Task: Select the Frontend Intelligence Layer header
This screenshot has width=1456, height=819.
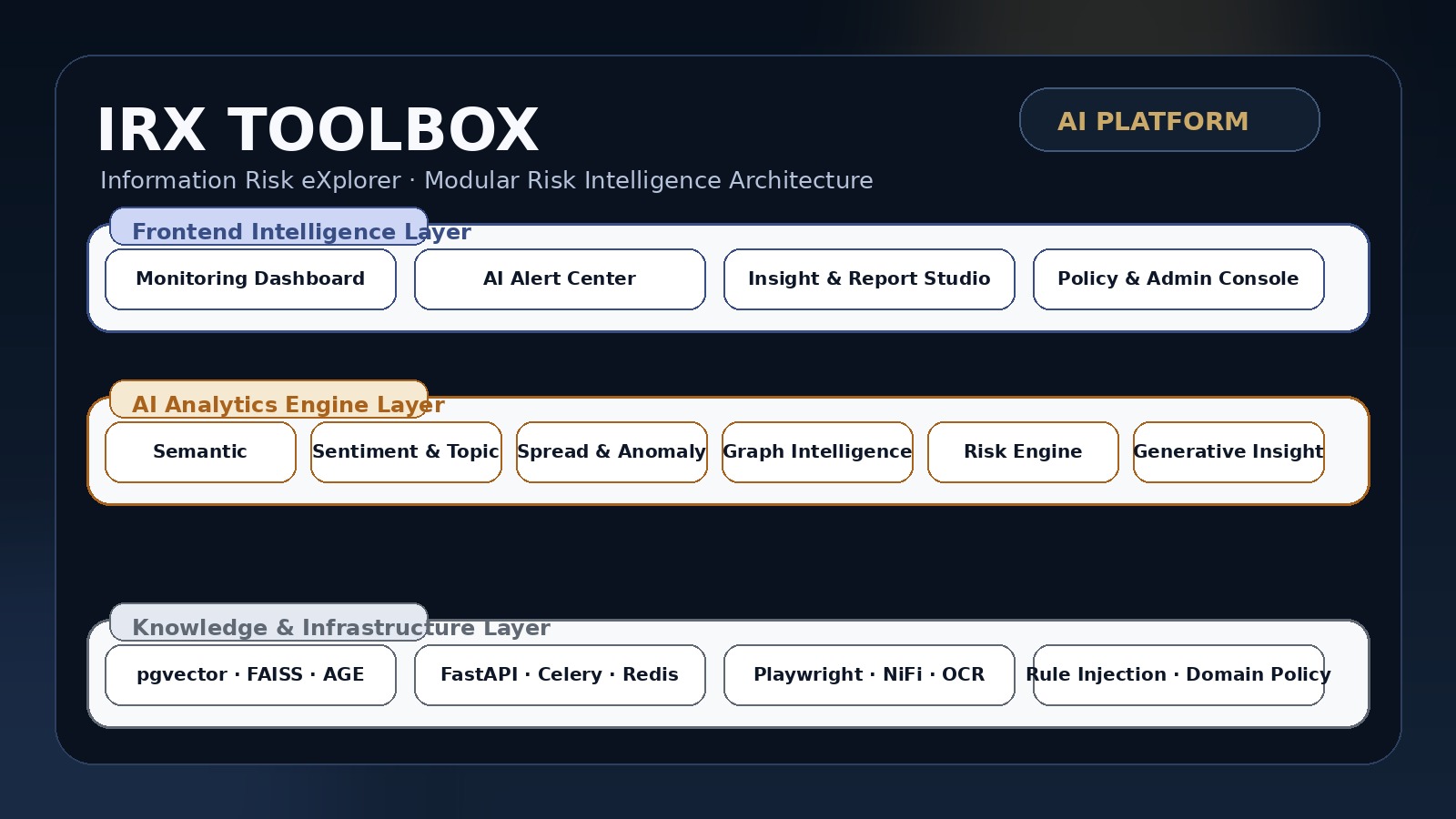Action: coord(301,231)
